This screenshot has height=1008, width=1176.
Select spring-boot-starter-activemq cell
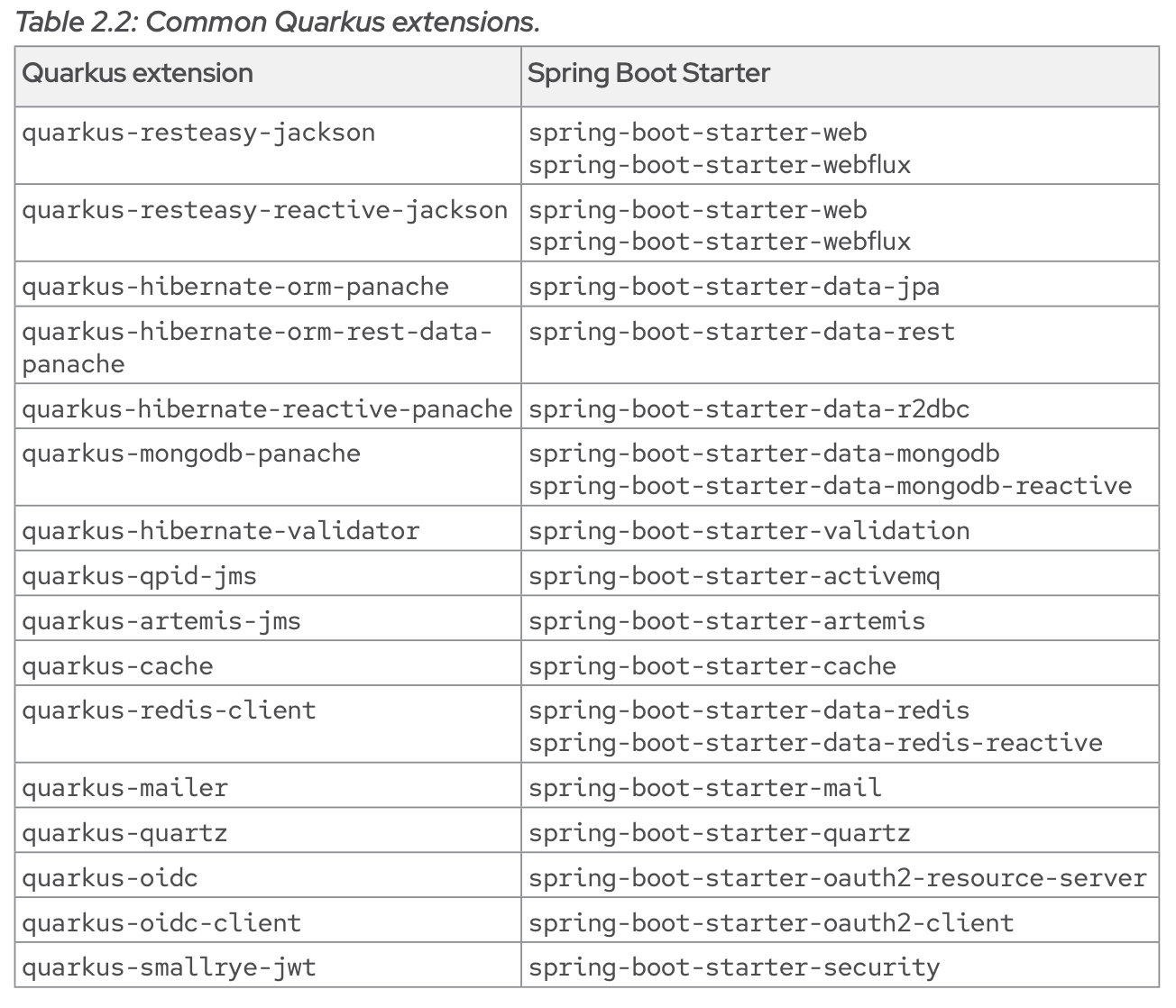[x=734, y=576]
